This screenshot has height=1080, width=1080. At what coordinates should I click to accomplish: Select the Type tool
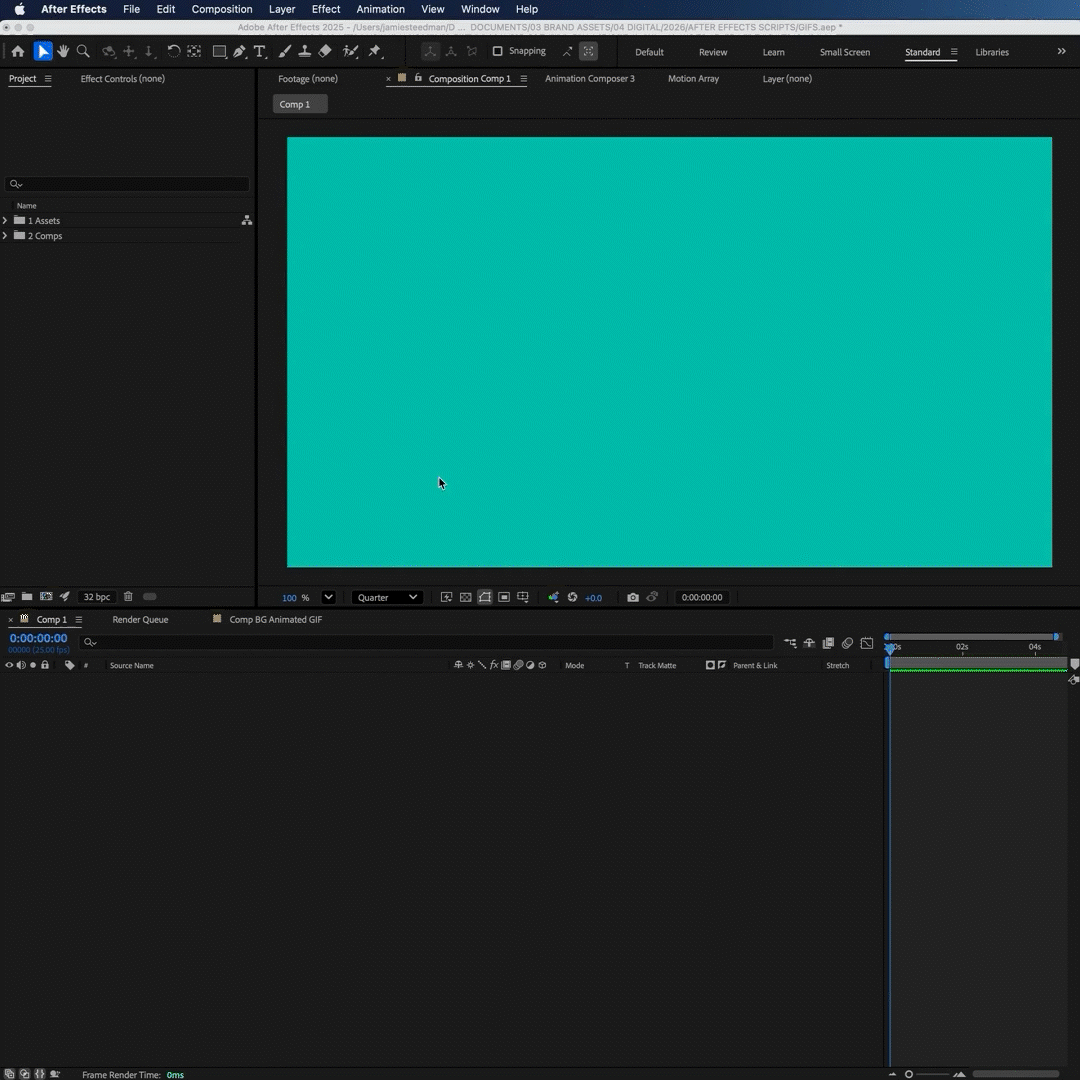tap(260, 51)
